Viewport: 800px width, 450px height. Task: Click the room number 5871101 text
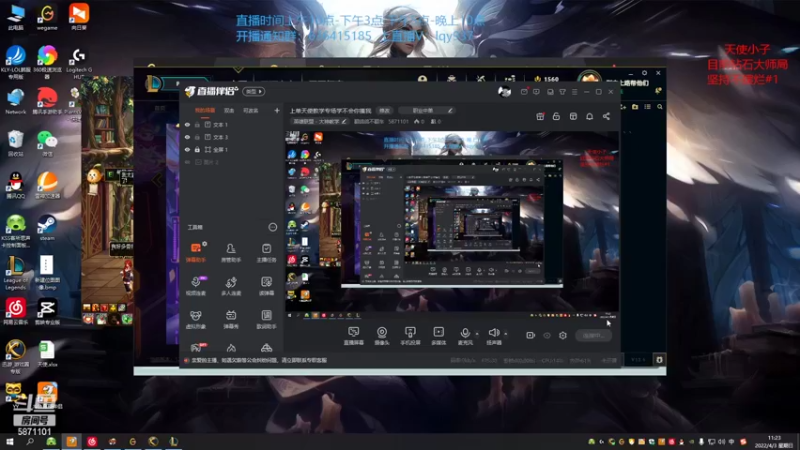[x=398, y=121]
